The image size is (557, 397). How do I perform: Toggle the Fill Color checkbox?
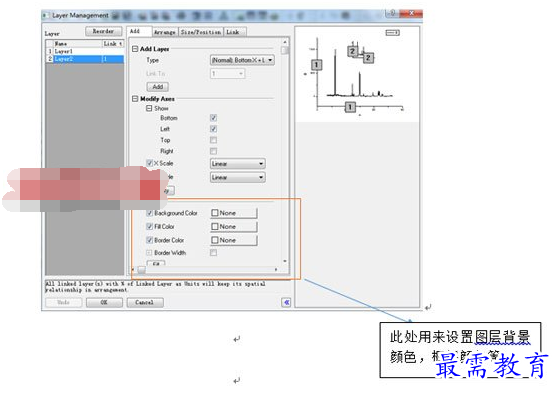150,227
